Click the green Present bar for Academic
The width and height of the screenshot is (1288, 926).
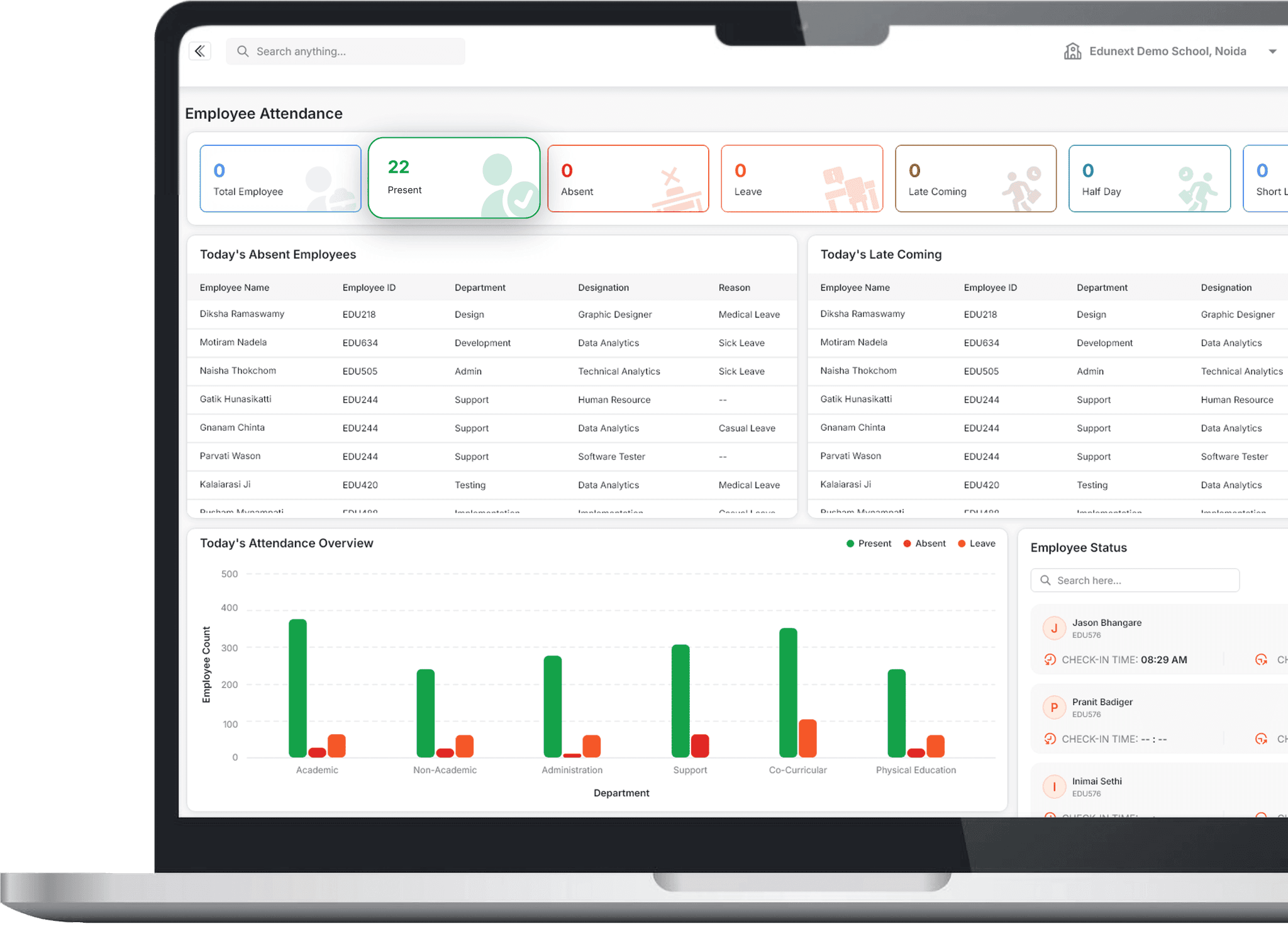[x=298, y=688]
